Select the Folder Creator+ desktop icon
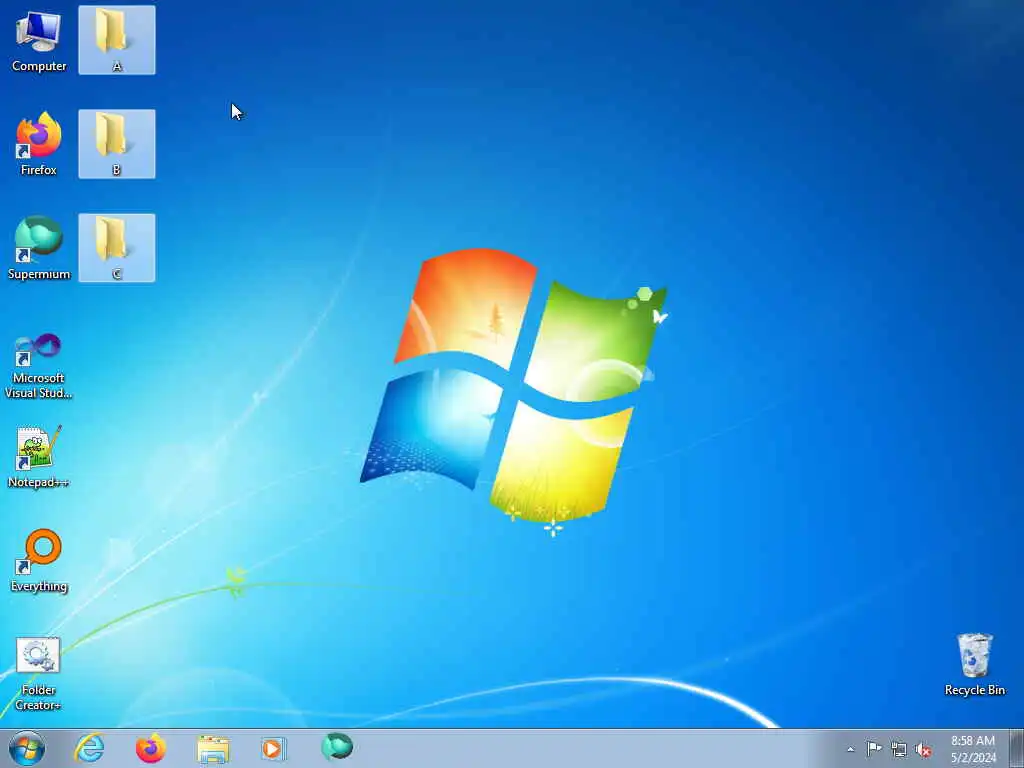1024x768 pixels. click(x=39, y=674)
